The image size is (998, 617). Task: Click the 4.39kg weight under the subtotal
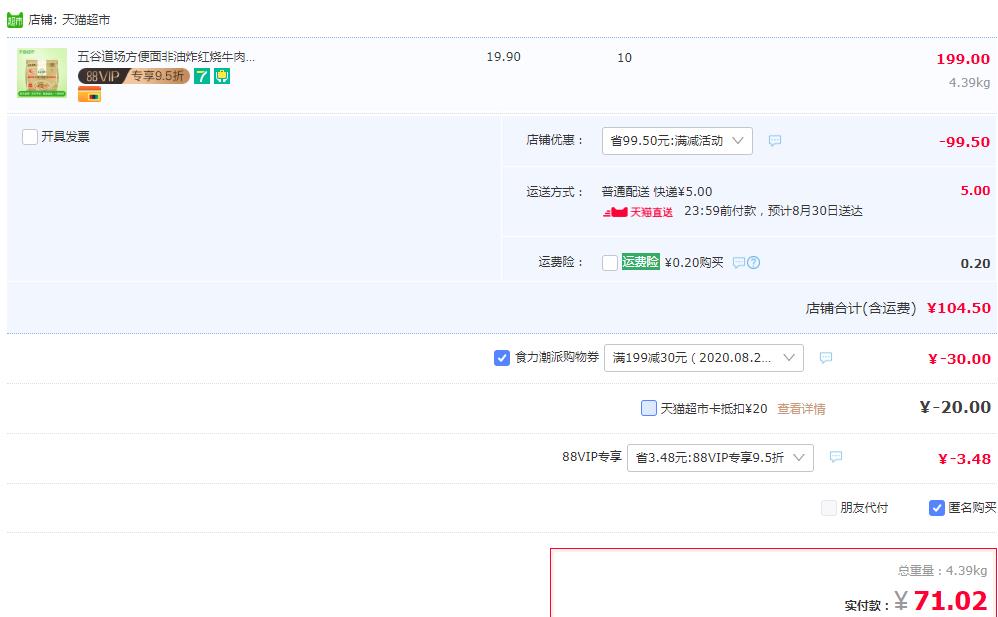coord(969,83)
